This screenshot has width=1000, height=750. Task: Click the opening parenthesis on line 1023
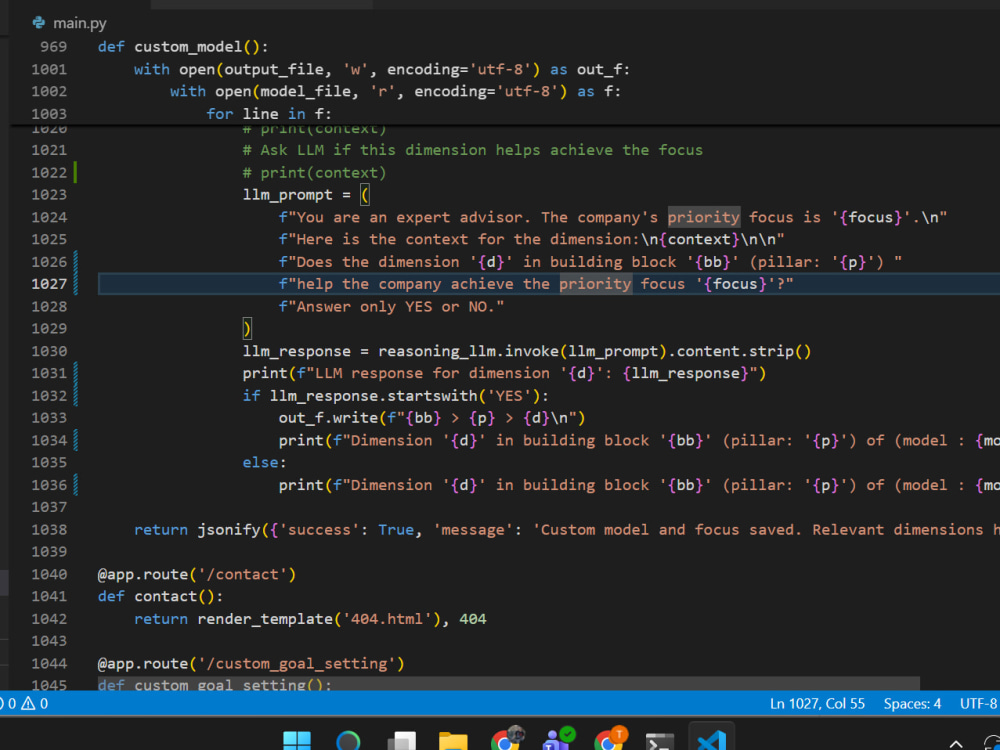(x=364, y=195)
